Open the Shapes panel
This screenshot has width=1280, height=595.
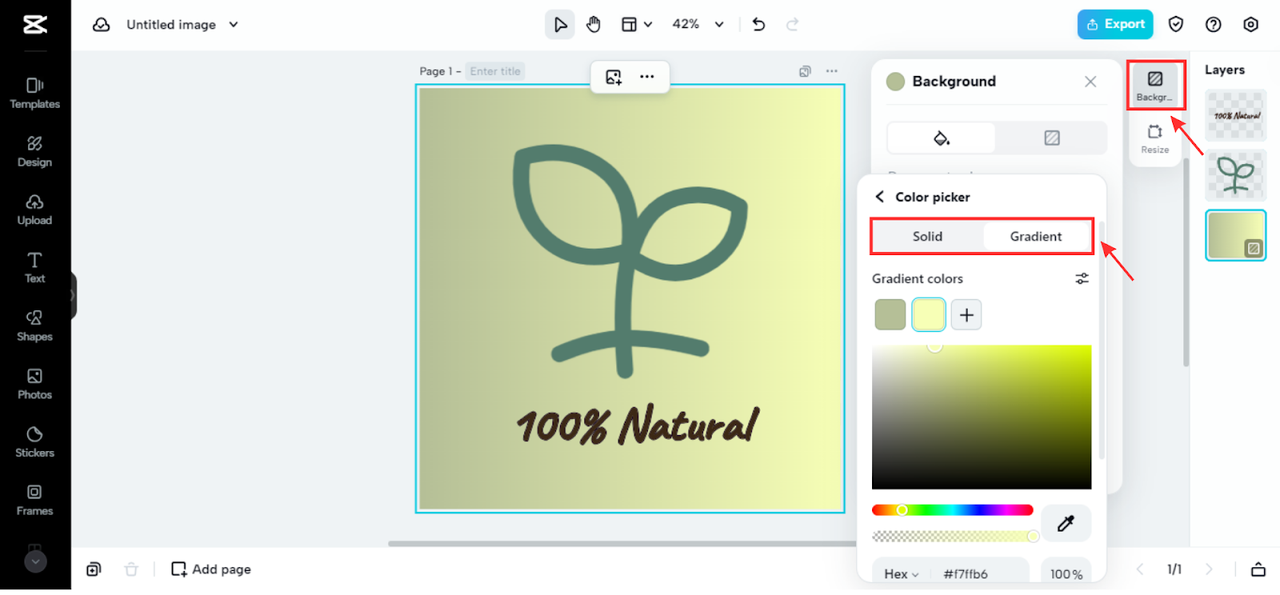coord(35,325)
